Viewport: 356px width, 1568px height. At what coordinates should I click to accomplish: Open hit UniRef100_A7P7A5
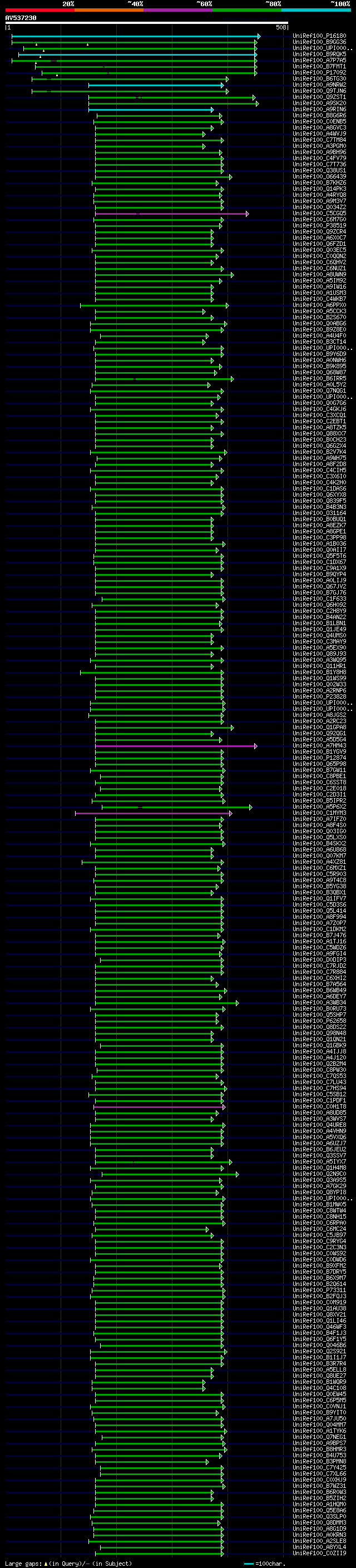[x=319, y=60]
